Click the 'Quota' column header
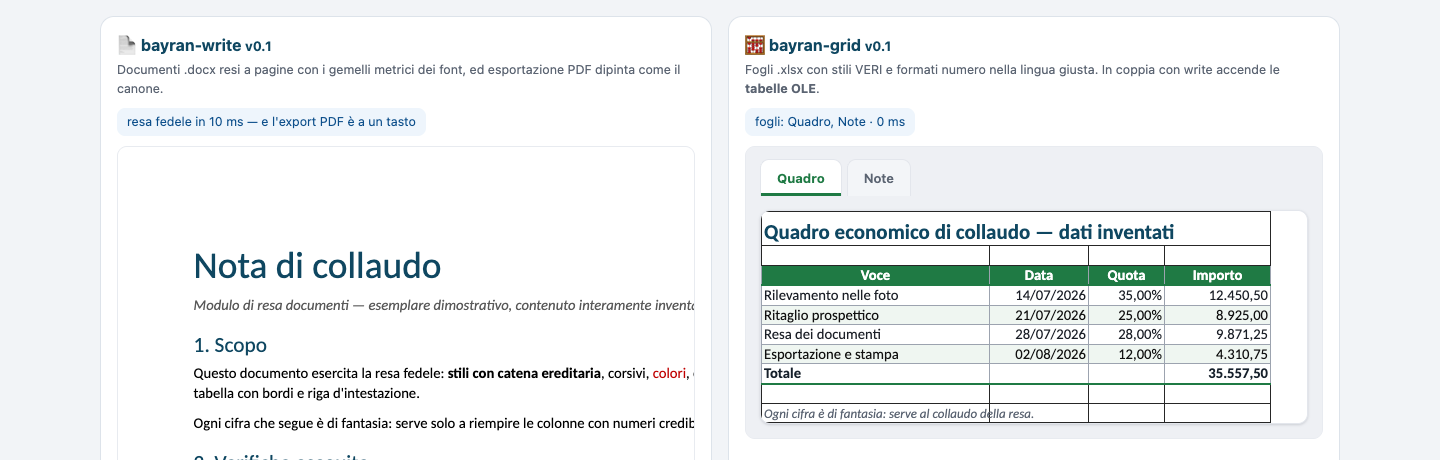This screenshot has width=1440, height=460. click(1126, 275)
